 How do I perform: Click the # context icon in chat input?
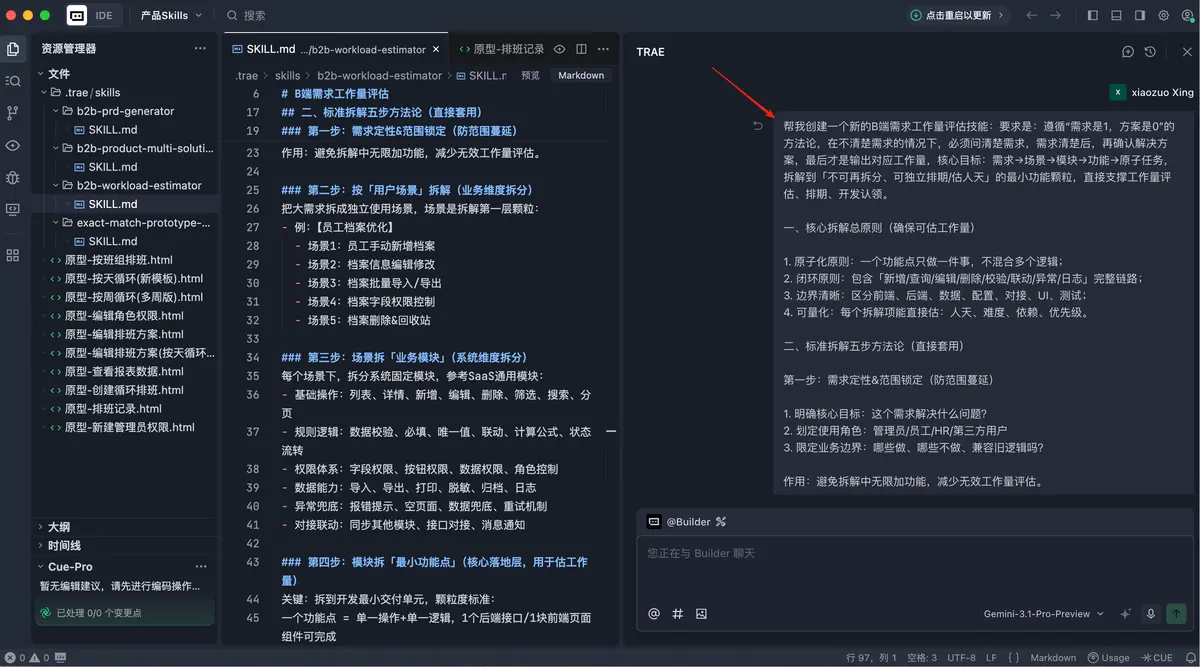678,614
